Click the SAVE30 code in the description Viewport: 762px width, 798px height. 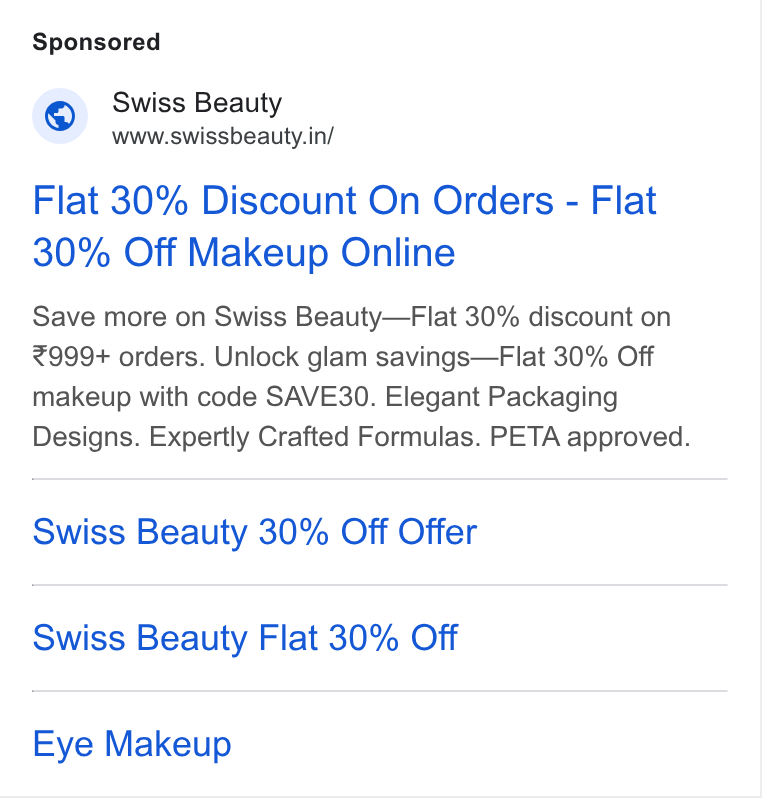pos(320,396)
